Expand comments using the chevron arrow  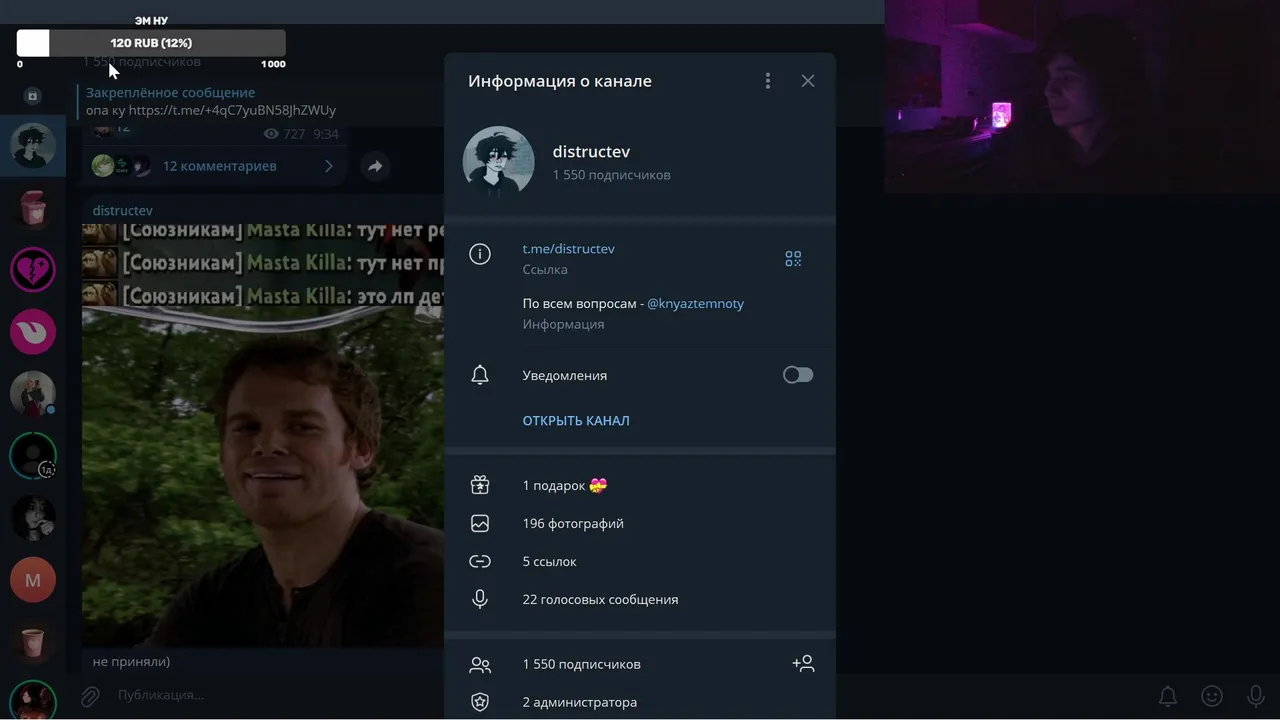328,166
